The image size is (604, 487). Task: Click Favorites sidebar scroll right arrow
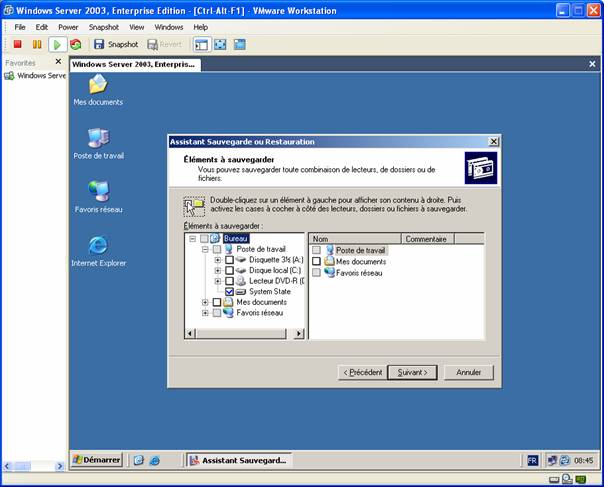coord(59,467)
